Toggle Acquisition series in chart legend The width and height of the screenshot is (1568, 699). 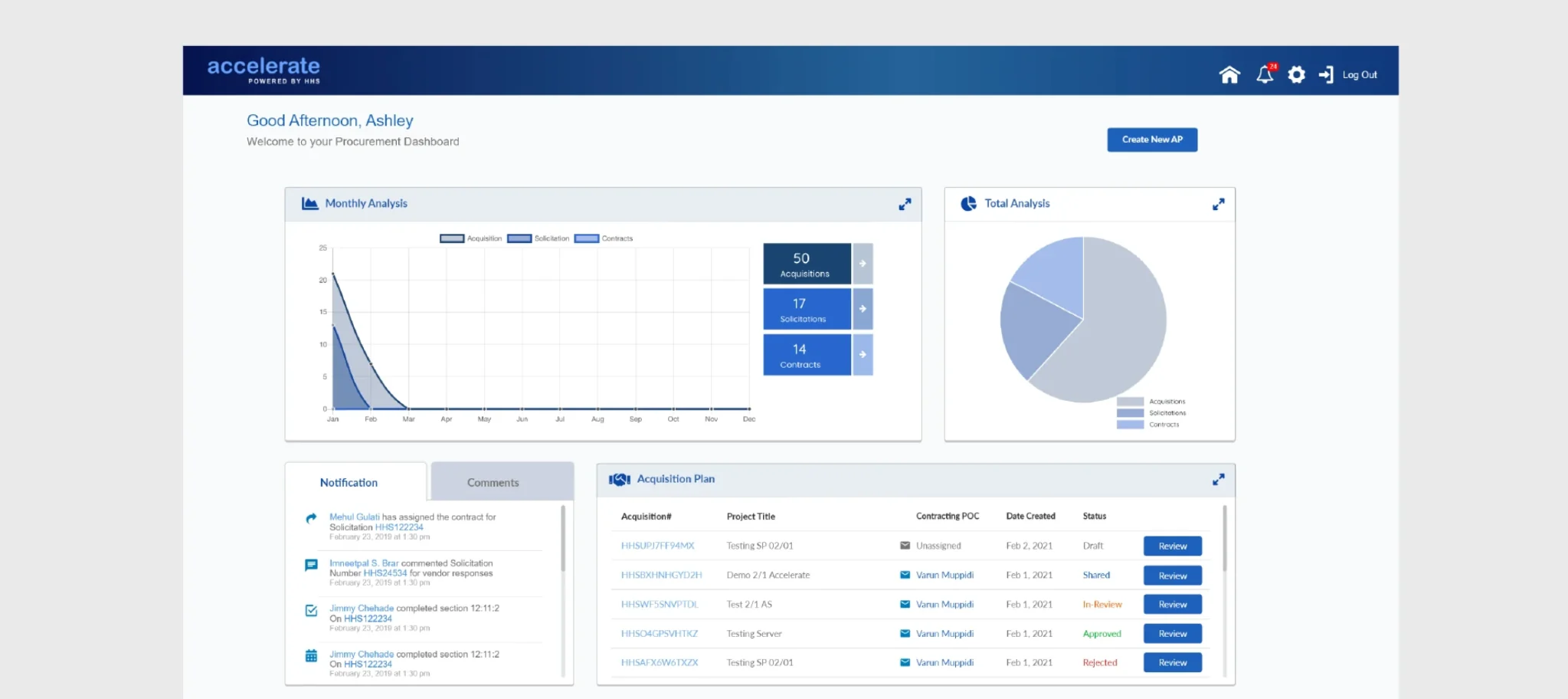coord(470,238)
